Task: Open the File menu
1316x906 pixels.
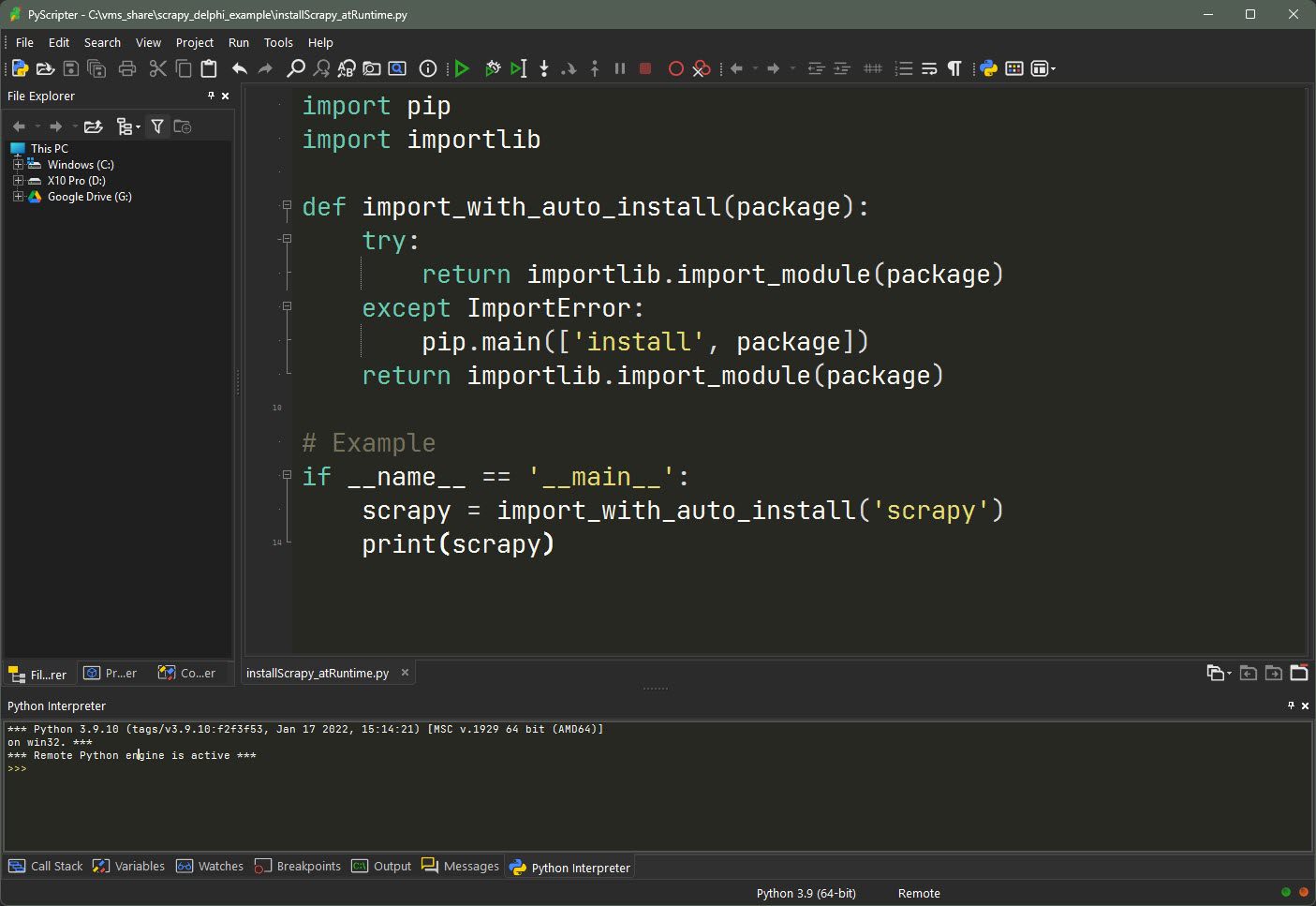Action: tap(24, 42)
